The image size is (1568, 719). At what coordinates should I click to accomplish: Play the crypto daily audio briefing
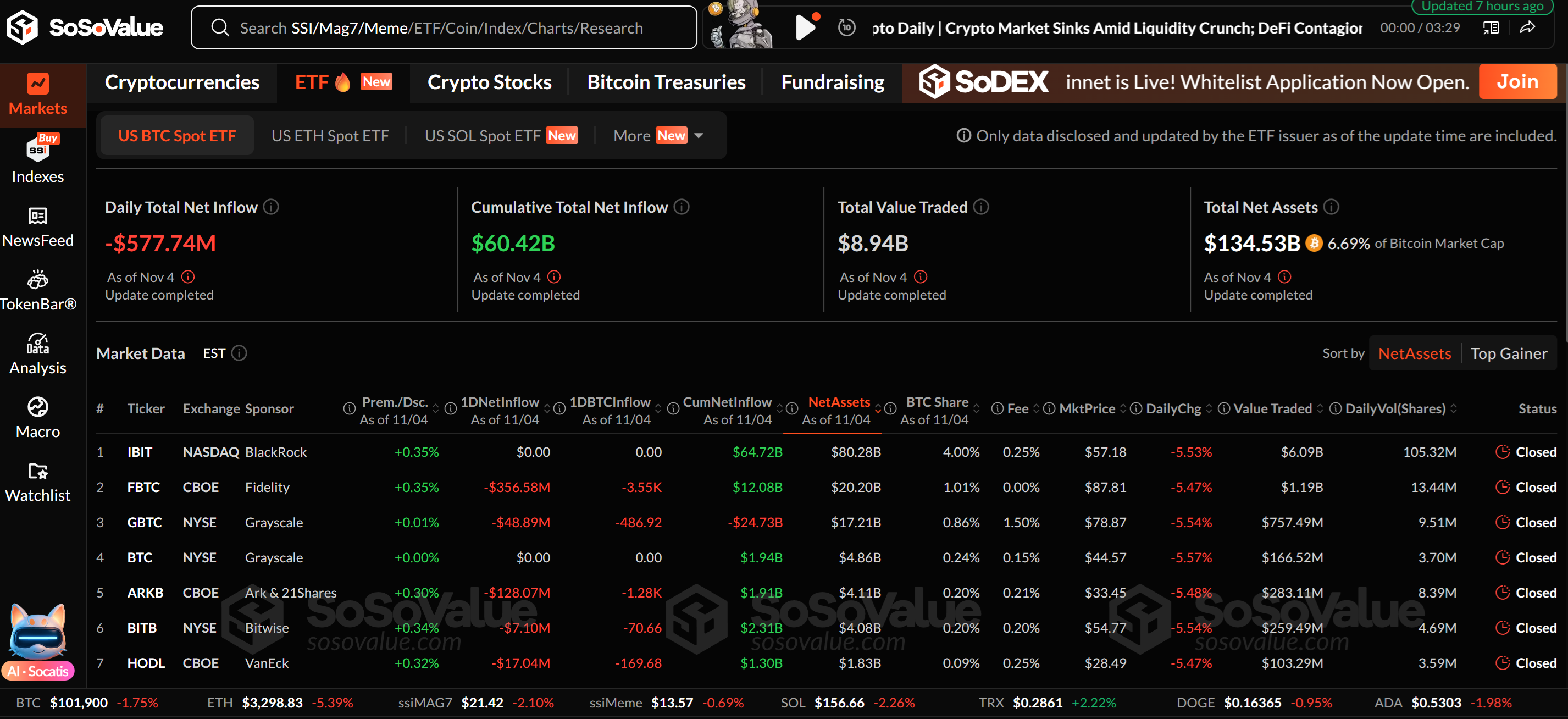point(805,27)
